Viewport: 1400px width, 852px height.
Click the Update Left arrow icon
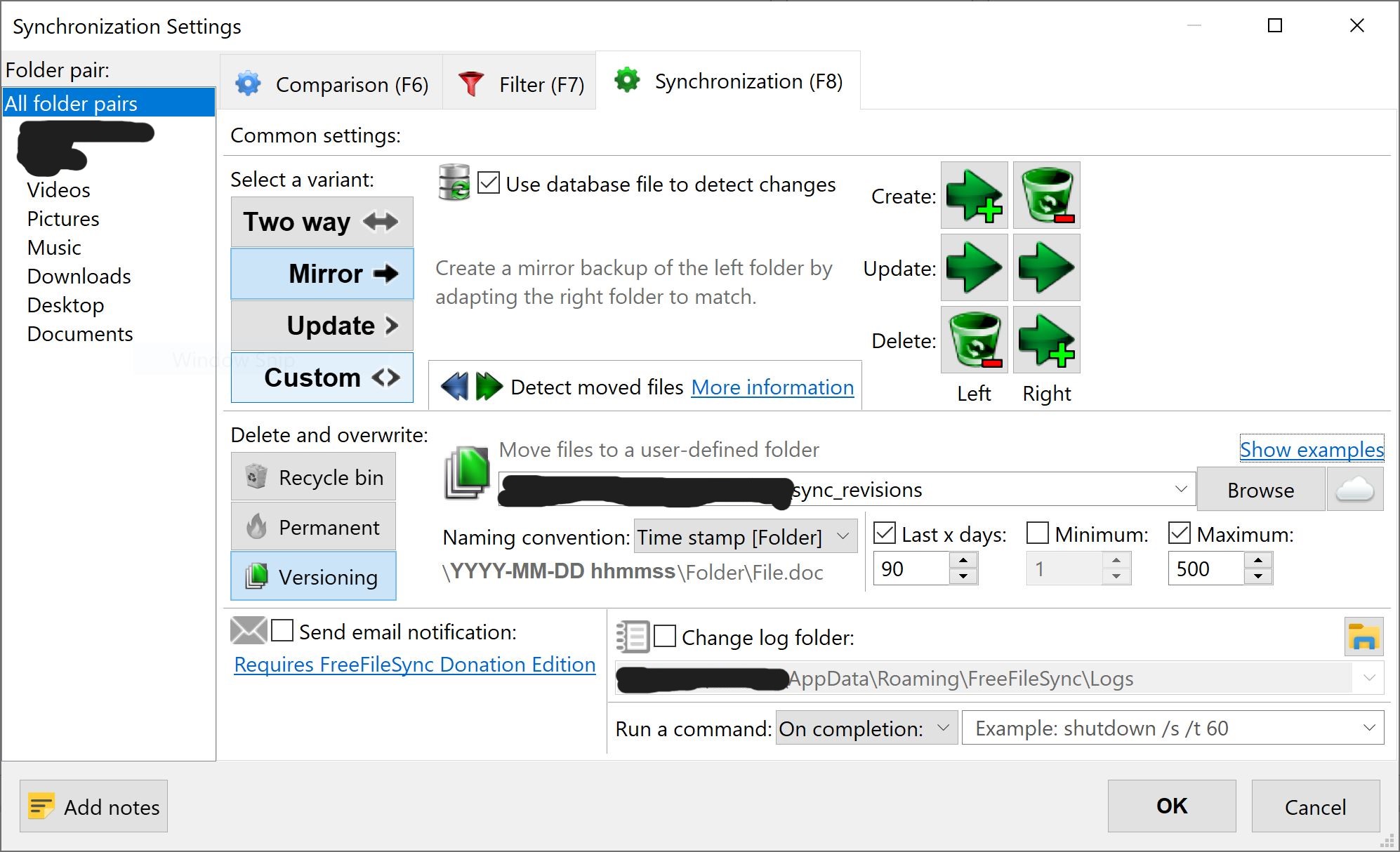[x=974, y=267]
